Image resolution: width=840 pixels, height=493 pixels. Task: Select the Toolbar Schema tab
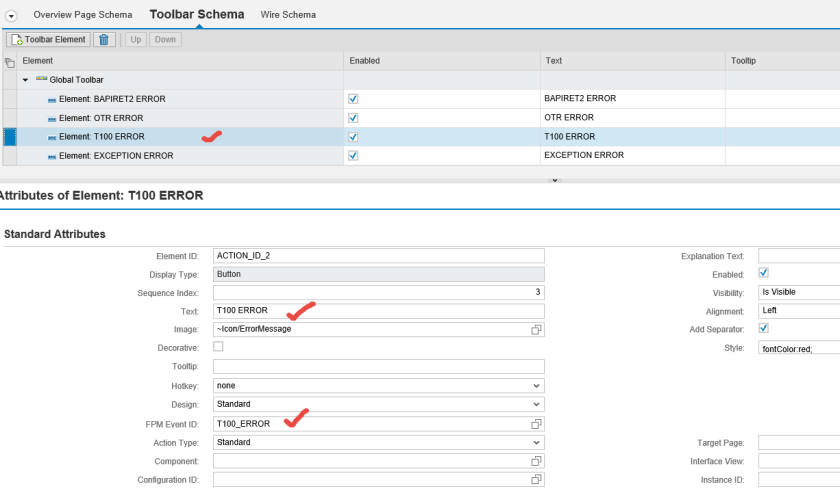tap(197, 14)
